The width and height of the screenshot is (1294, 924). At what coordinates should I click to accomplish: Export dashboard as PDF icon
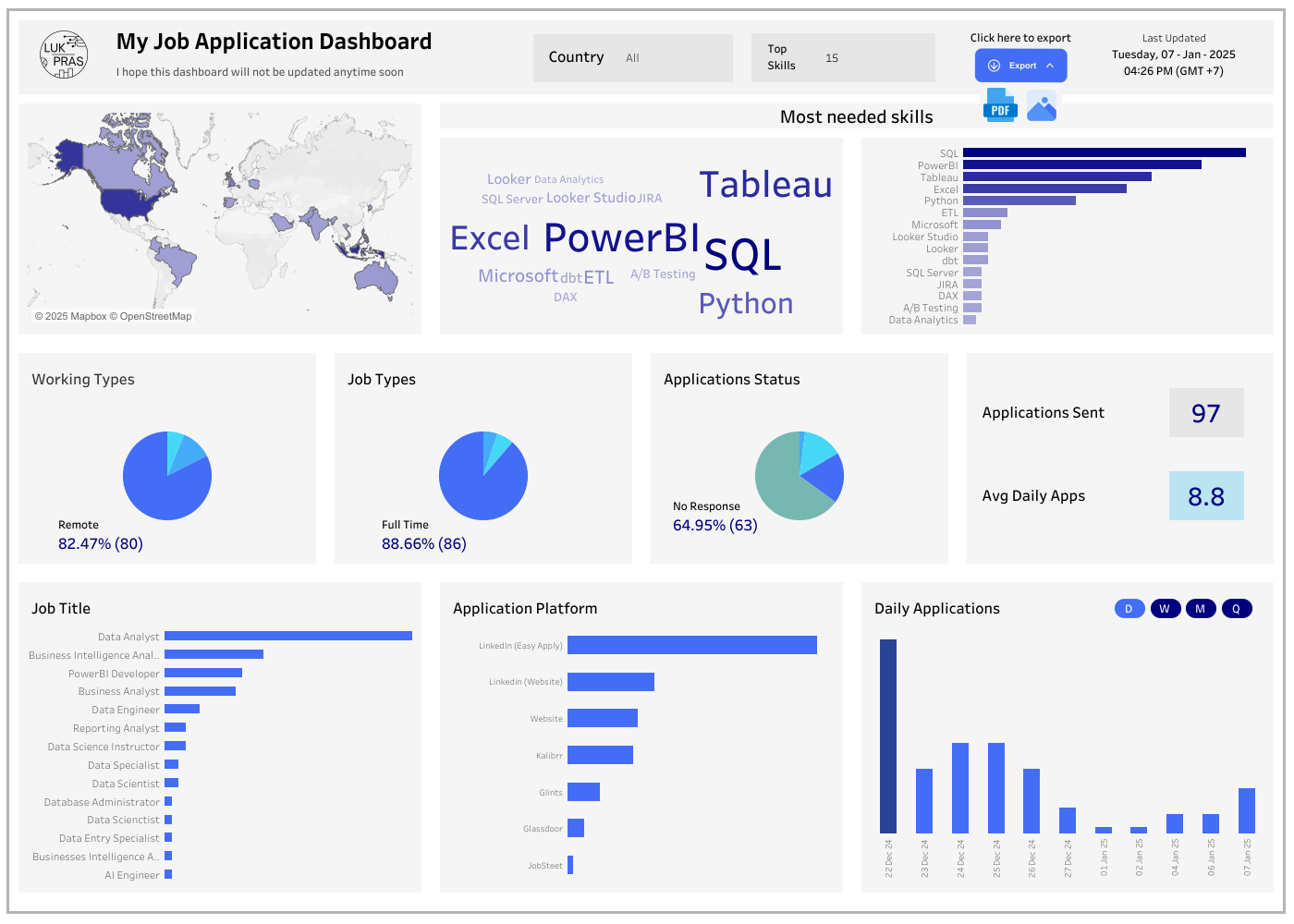coord(1000,105)
